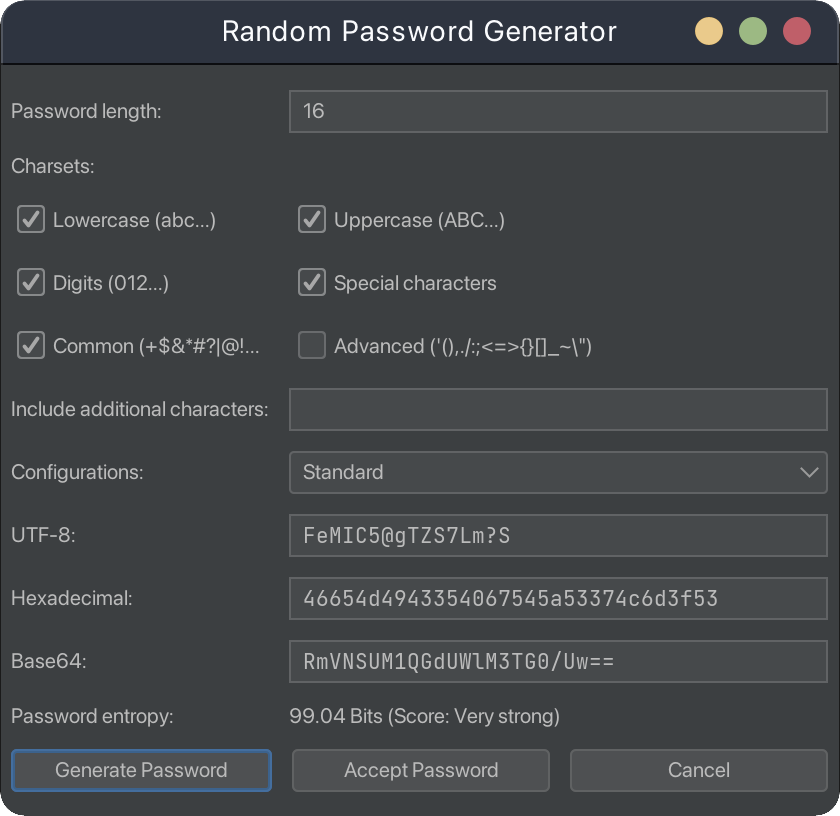The image size is (840, 816).
Task: Toggle the Special characters checkbox
Action: (x=313, y=283)
